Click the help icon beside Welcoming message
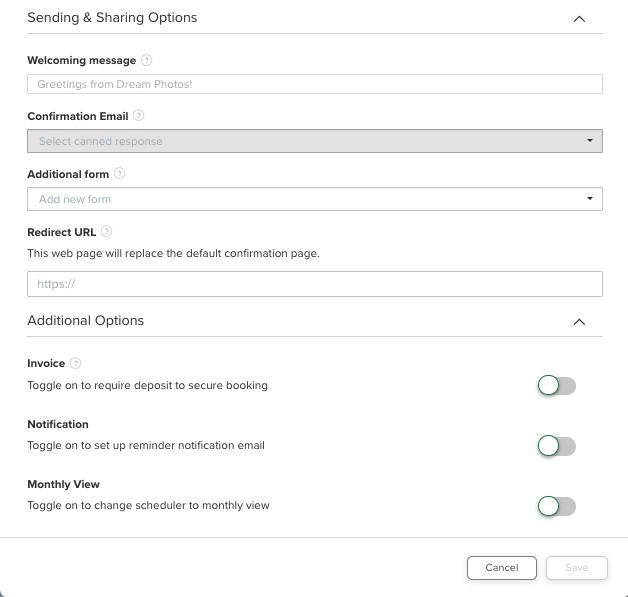Image resolution: width=628 pixels, height=597 pixels. pyautogui.click(x=147, y=61)
